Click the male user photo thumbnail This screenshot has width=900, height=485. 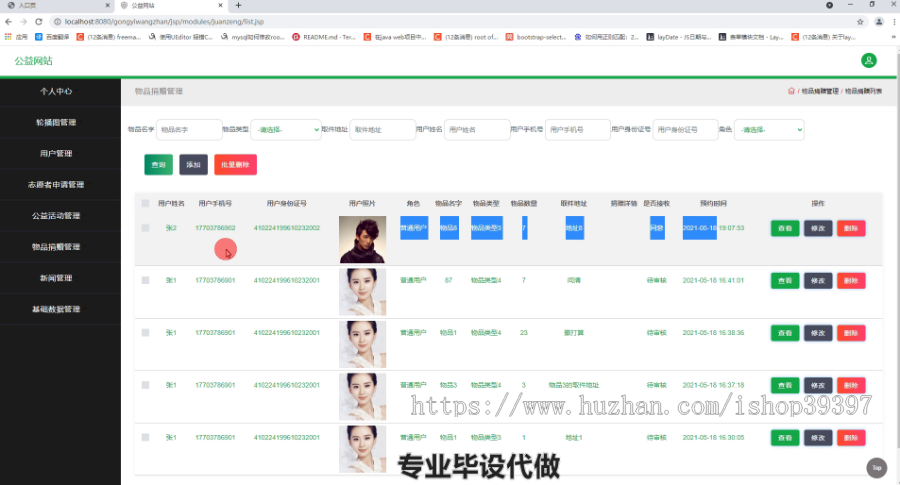[362, 239]
